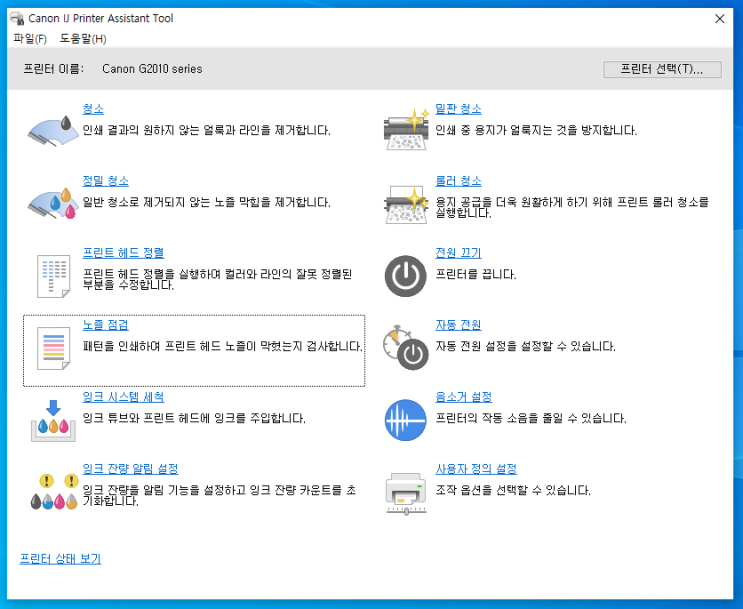Click text 잉크 튜브와 프린트 헤드에 잉크를 주입합니다.
Viewport: 743px width, 609px height.
click(194, 418)
